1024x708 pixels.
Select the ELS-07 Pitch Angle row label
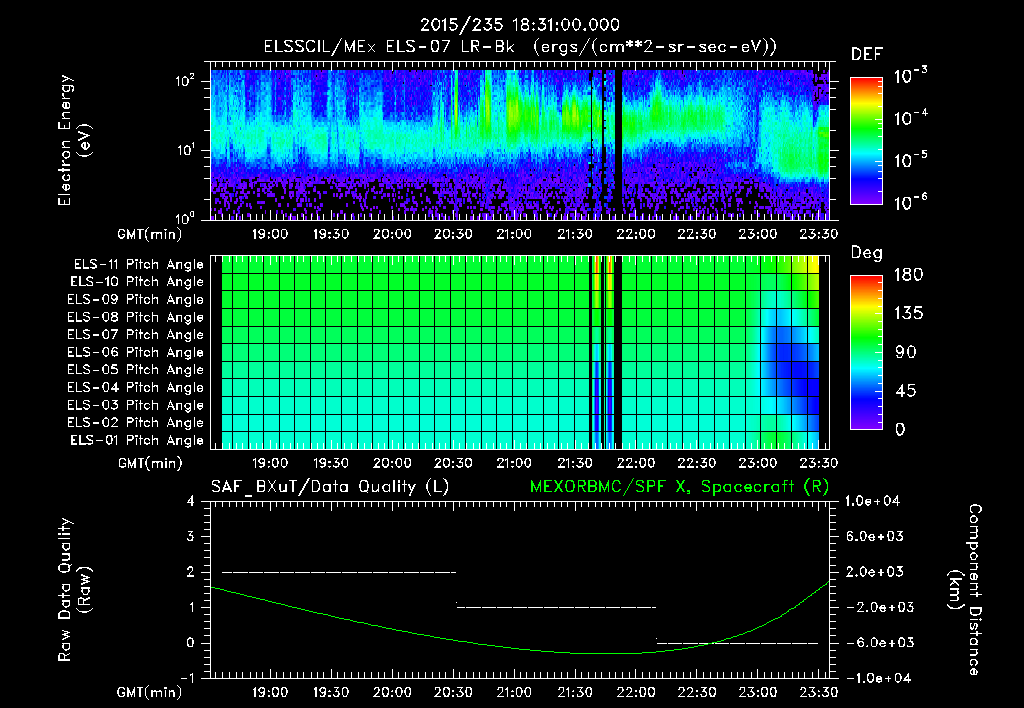pos(136,334)
